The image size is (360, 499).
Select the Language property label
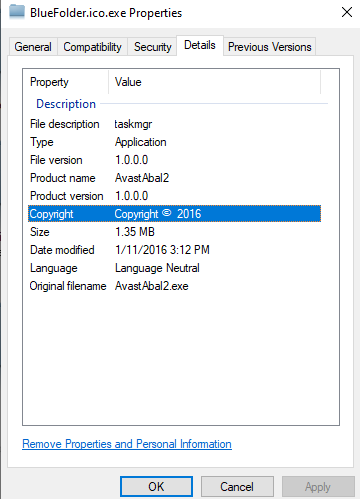pyautogui.click(x=54, y=268)
